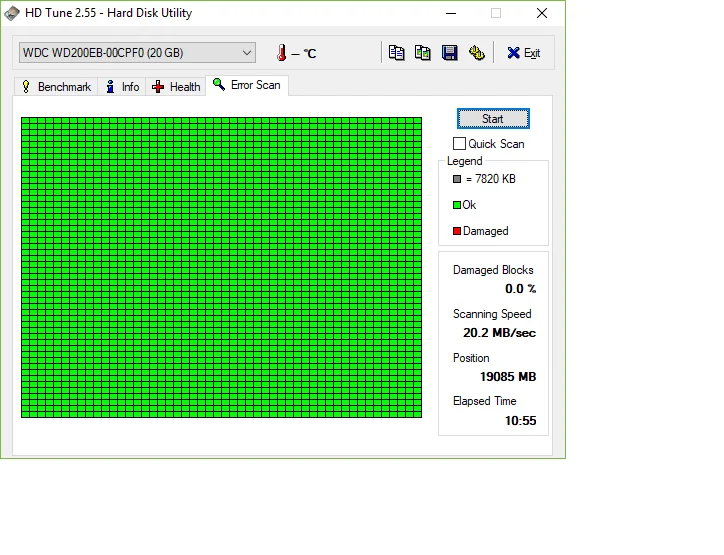Click the Start scan button
The height and width of the screenshot is (555, 724).
493,119
